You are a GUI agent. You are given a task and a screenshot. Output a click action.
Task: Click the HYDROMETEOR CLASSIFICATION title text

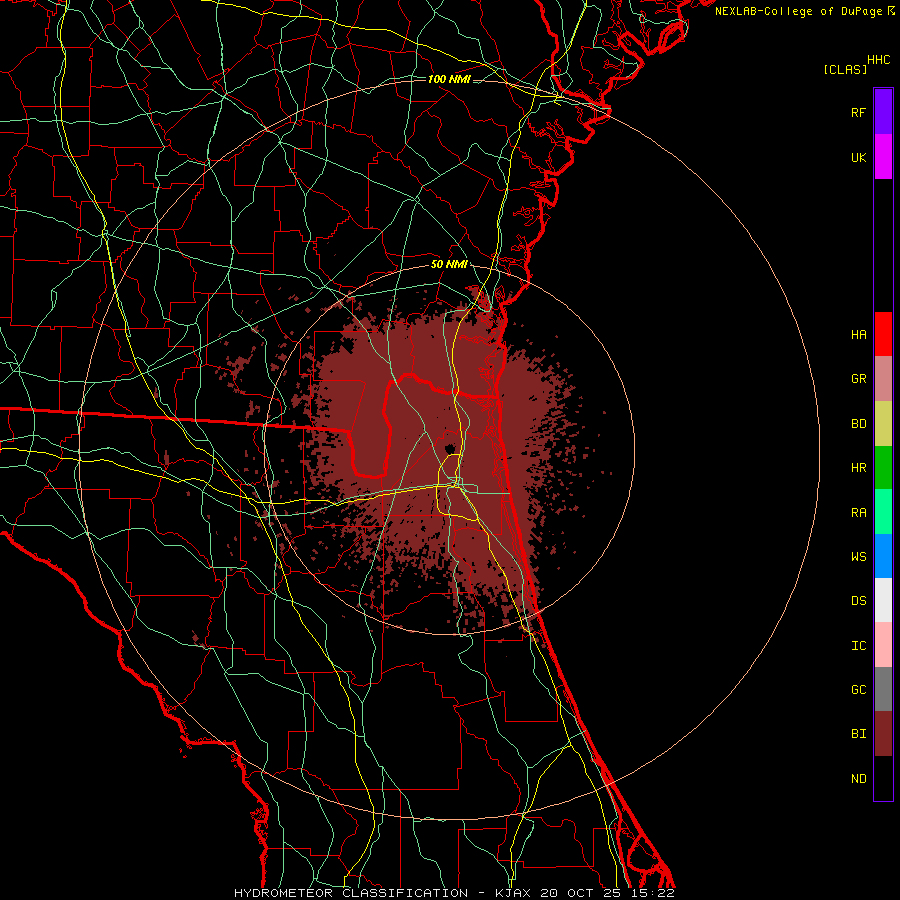[x=351, y=893]
